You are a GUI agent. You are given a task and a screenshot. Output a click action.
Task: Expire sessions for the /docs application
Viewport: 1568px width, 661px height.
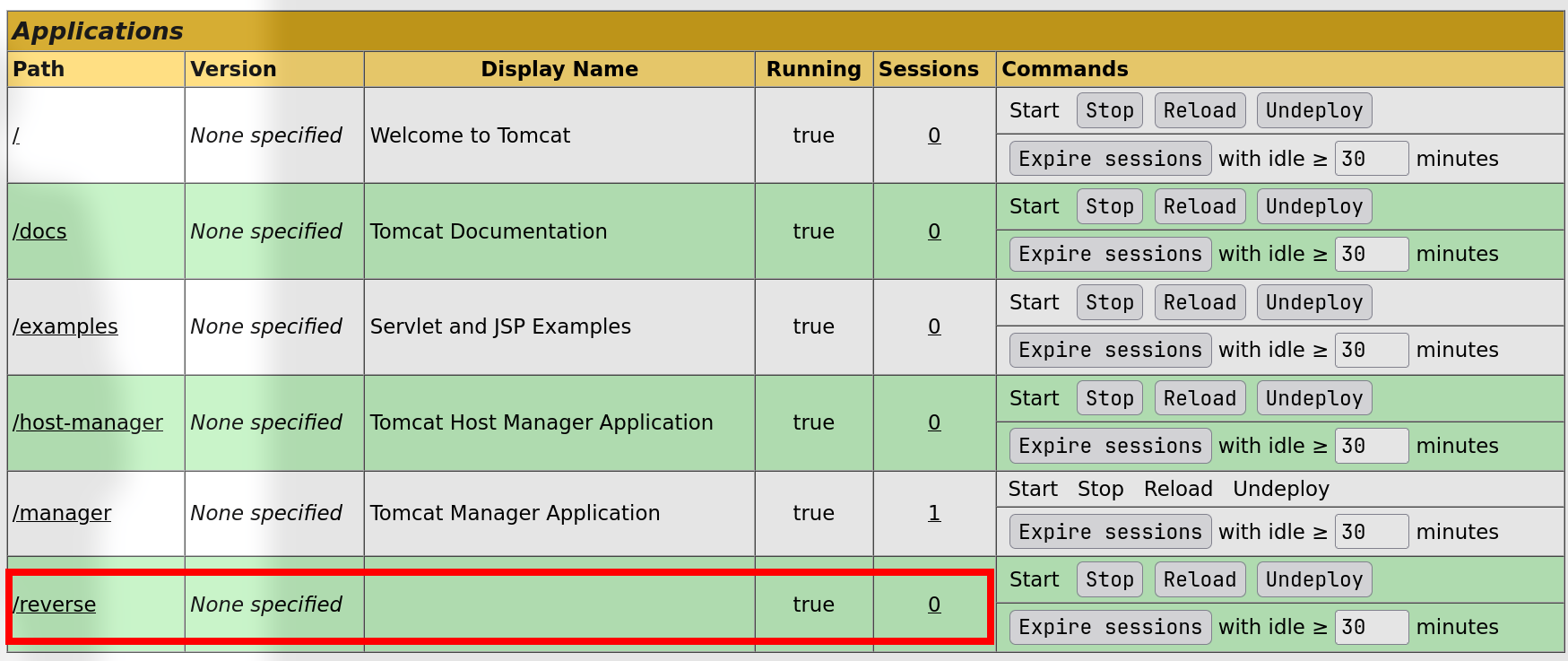tap(1111, 254)
